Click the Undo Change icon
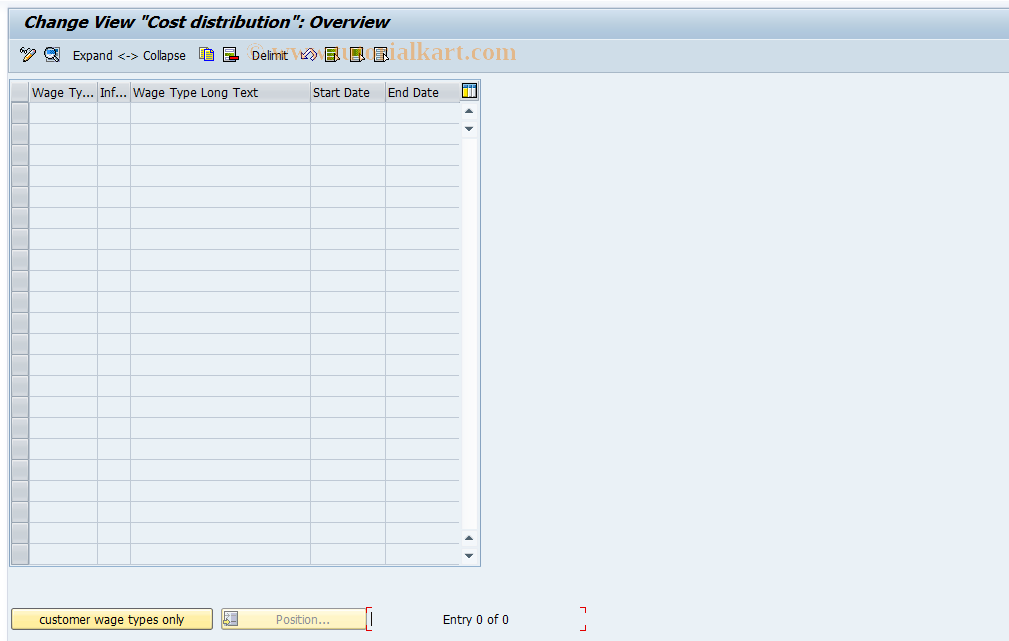 tap(308, 55)
